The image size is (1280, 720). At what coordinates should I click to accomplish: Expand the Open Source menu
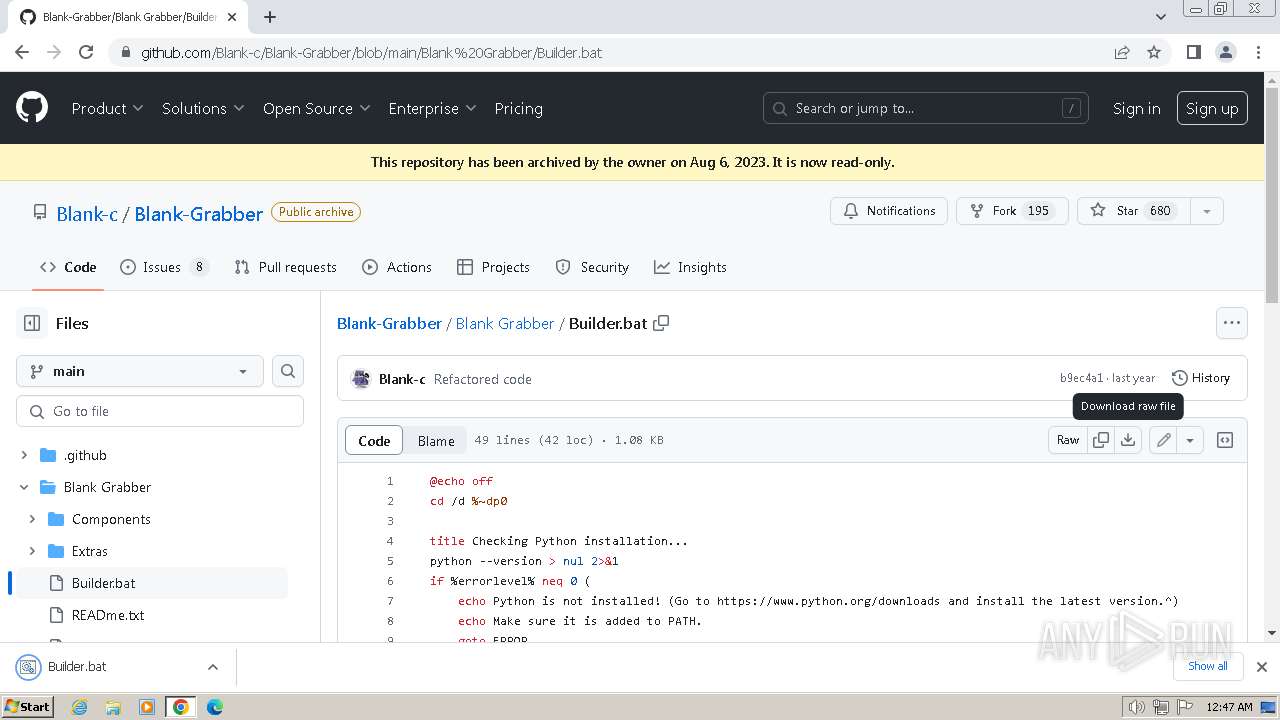316,108
